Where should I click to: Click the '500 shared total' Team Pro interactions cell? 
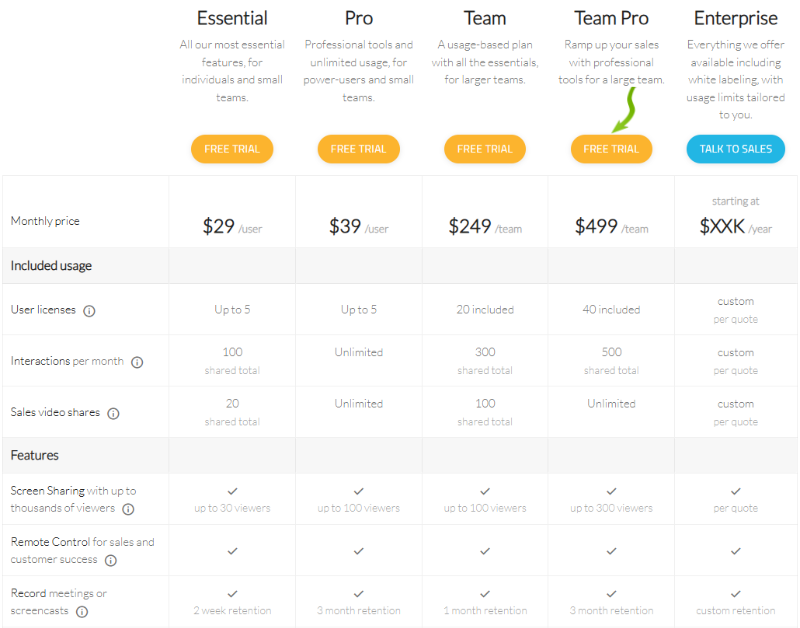(x=611, y=361)
